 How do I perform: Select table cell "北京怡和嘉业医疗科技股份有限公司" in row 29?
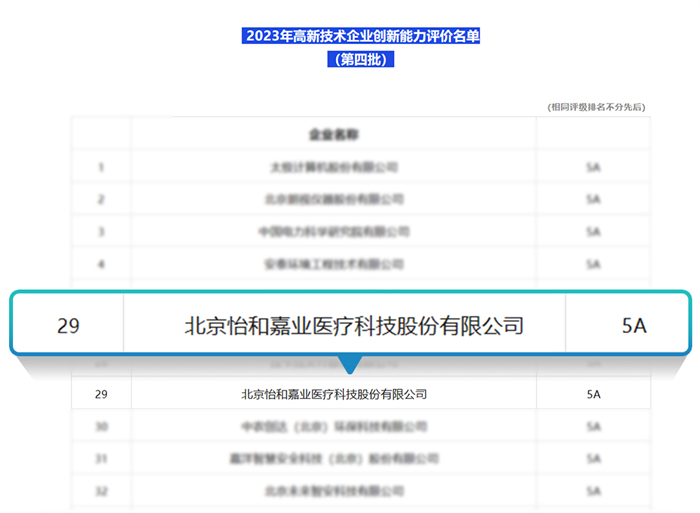point(334,394)
